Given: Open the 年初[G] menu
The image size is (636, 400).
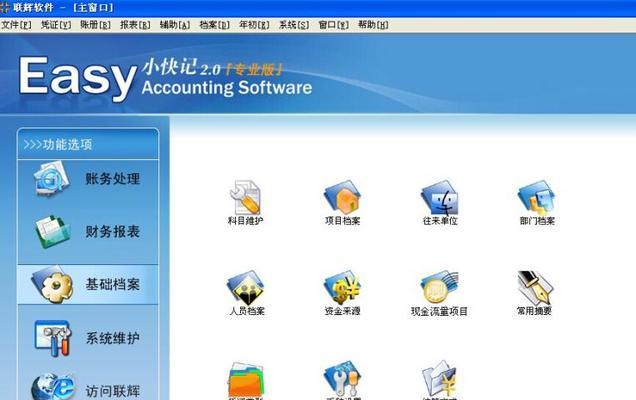Looking at the screenshot, I should pyautogui.click(x=254, y=25).
